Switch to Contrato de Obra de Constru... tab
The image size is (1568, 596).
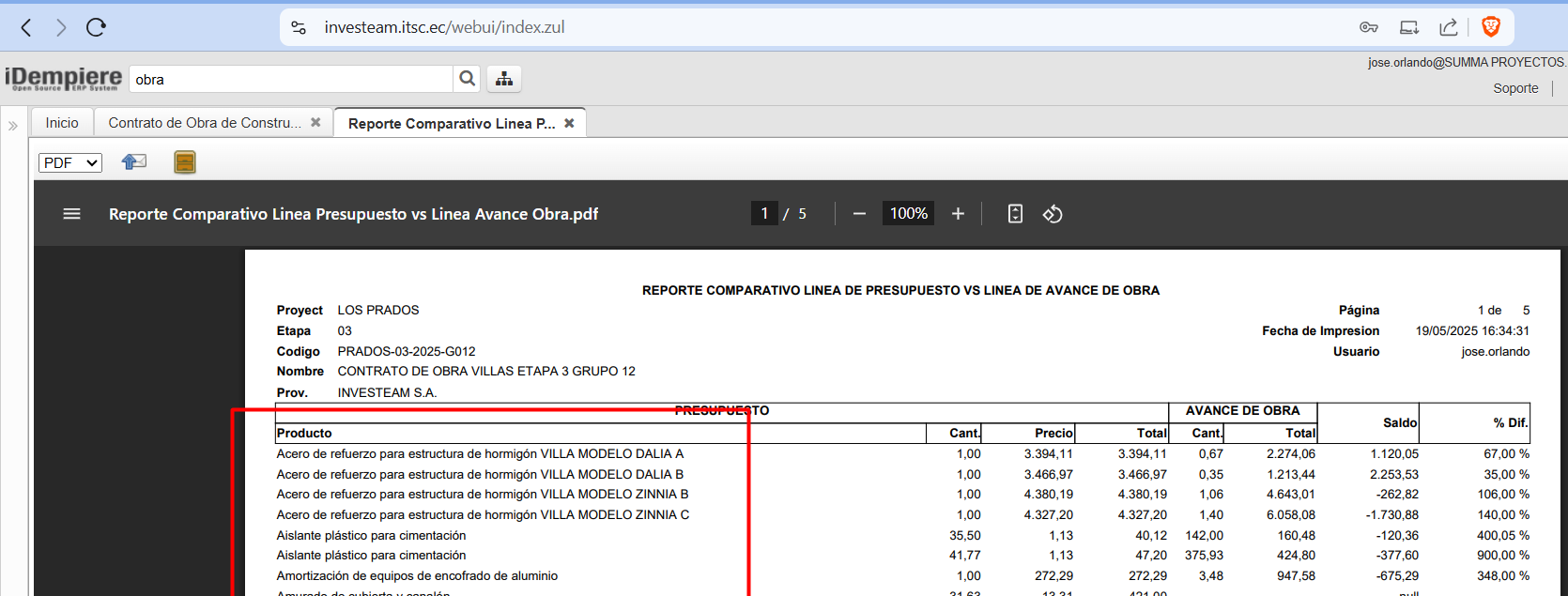coord(205,123)
